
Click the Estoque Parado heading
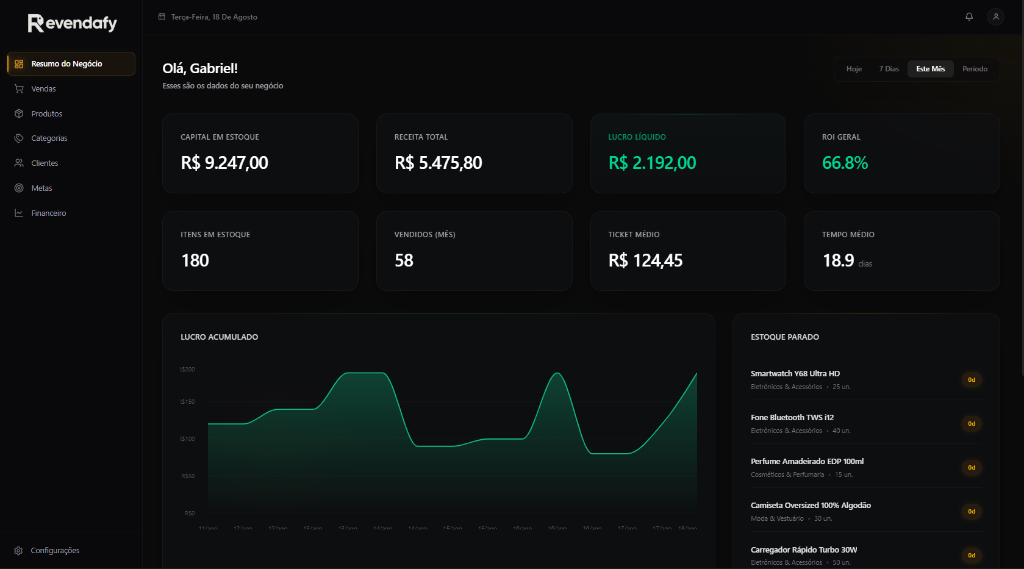[784, 337]
